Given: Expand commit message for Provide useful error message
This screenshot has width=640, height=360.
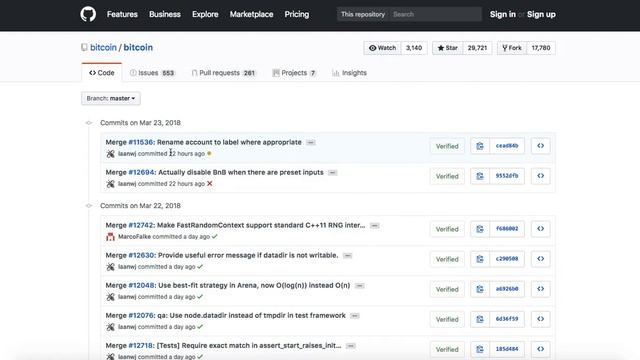Looking at the screenshot, I should coord(348,256).
